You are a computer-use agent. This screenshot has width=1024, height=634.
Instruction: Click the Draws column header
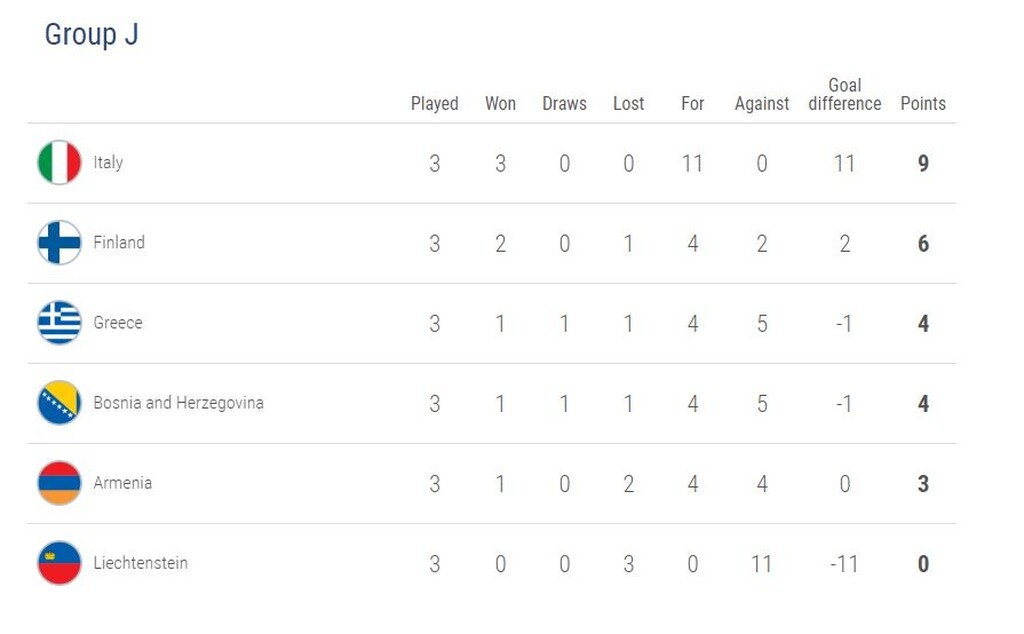(564, 104)
